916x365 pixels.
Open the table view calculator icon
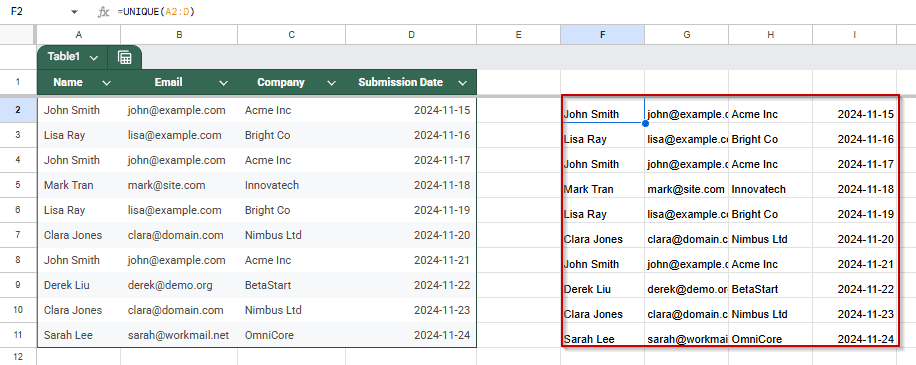(x=124, y=57)
